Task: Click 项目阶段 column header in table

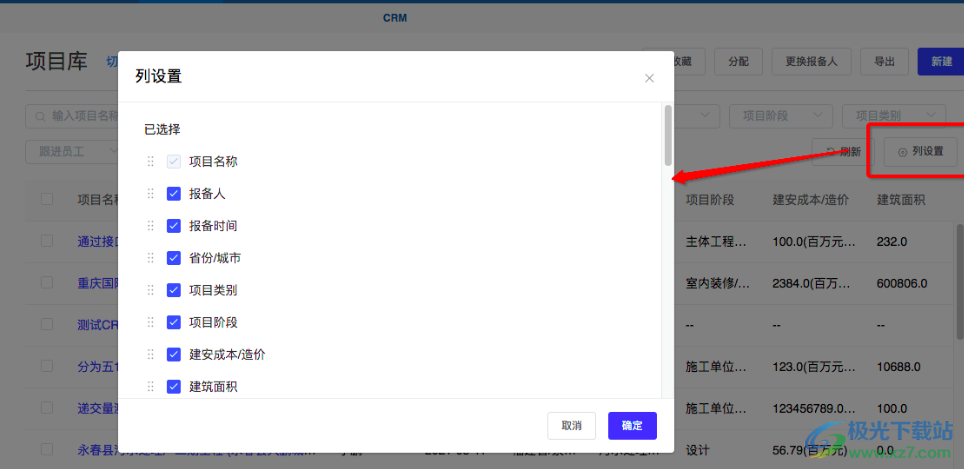Action: click(x=709, y=199)
